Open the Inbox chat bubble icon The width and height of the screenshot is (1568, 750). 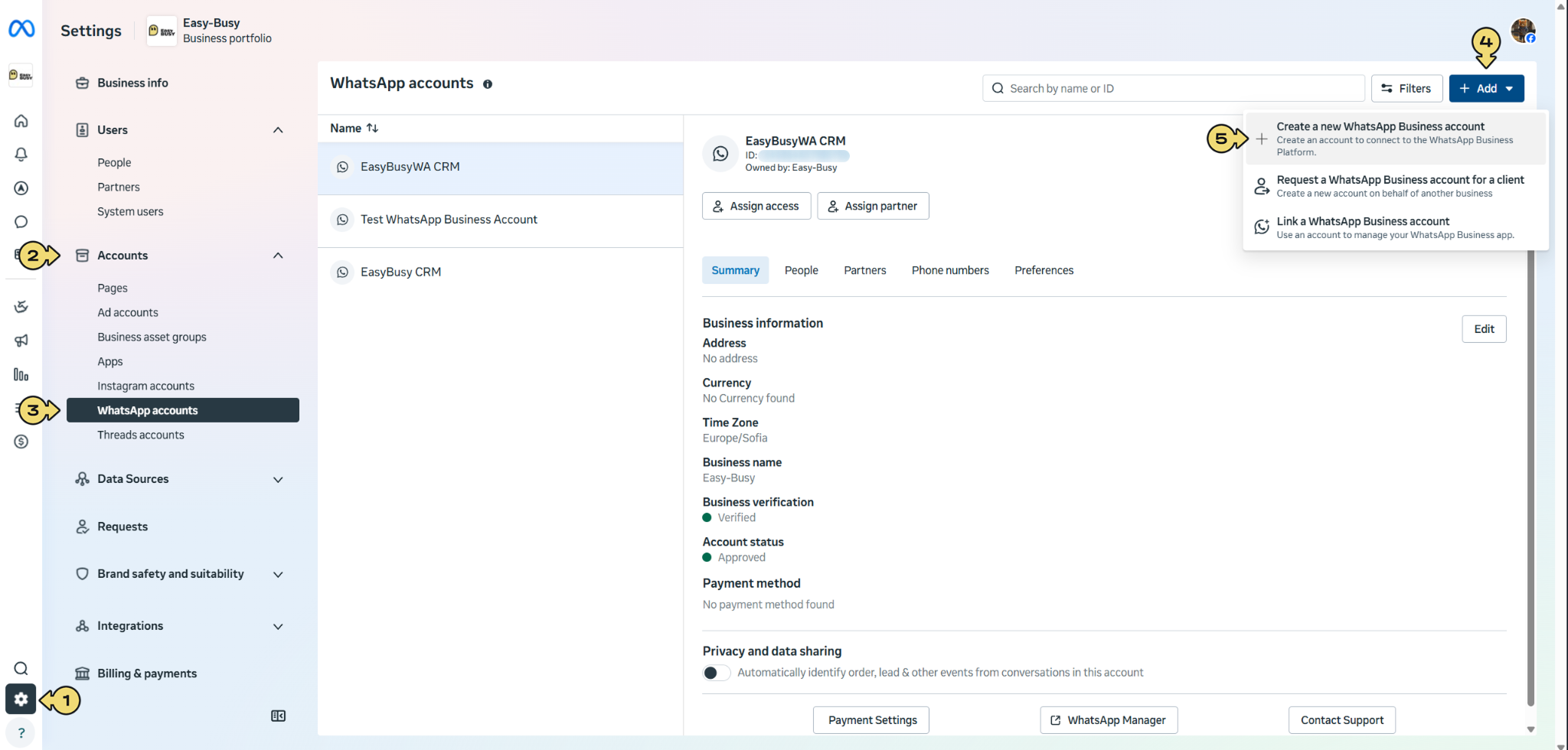pos(21,222)
